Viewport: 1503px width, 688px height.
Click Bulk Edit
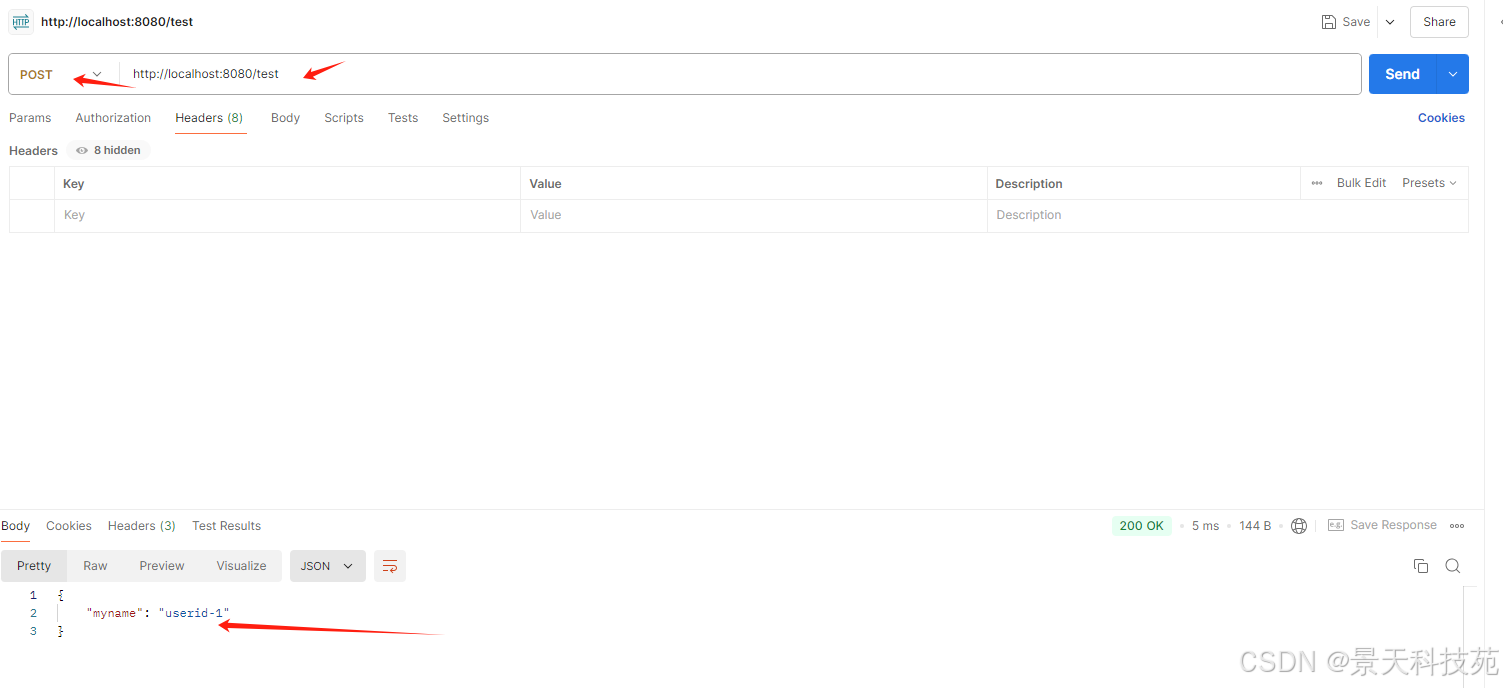point(1361,183)
